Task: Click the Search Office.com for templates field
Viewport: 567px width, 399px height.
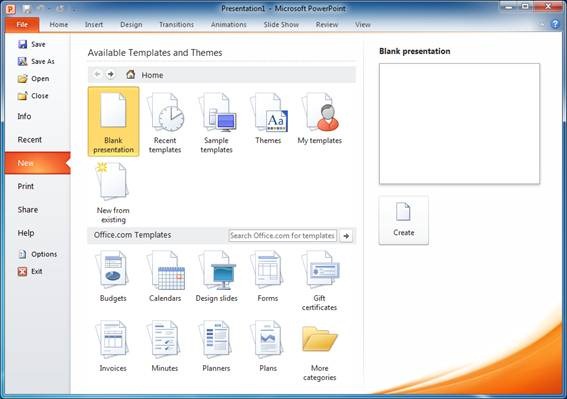Action: 282,236
